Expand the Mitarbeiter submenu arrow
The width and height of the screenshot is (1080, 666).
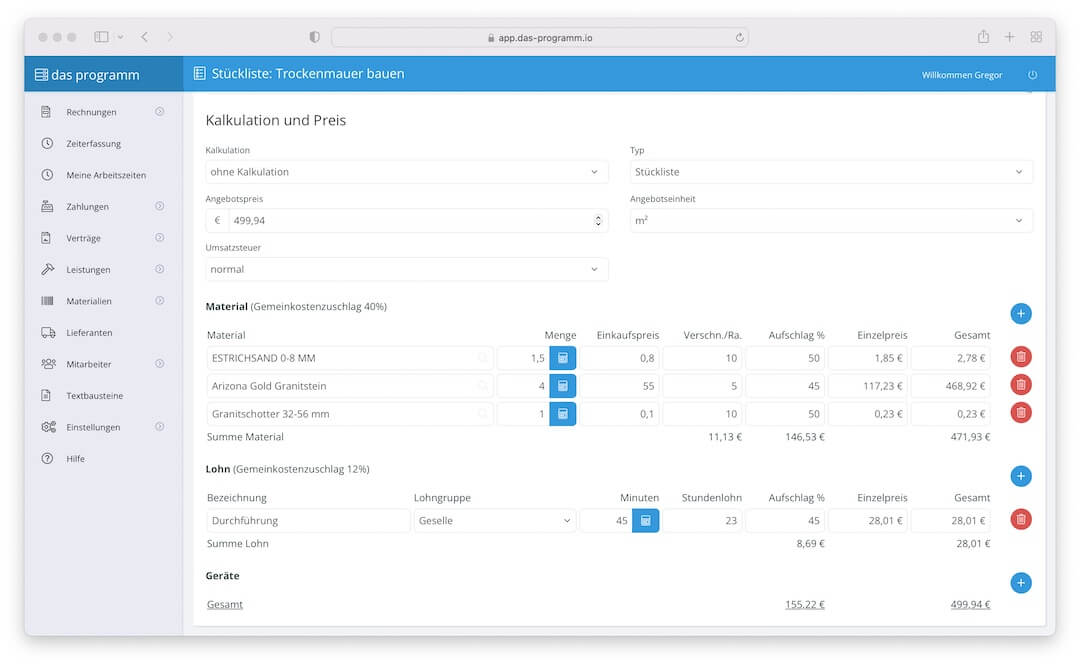pyautogui.click(x=160, y=364)
